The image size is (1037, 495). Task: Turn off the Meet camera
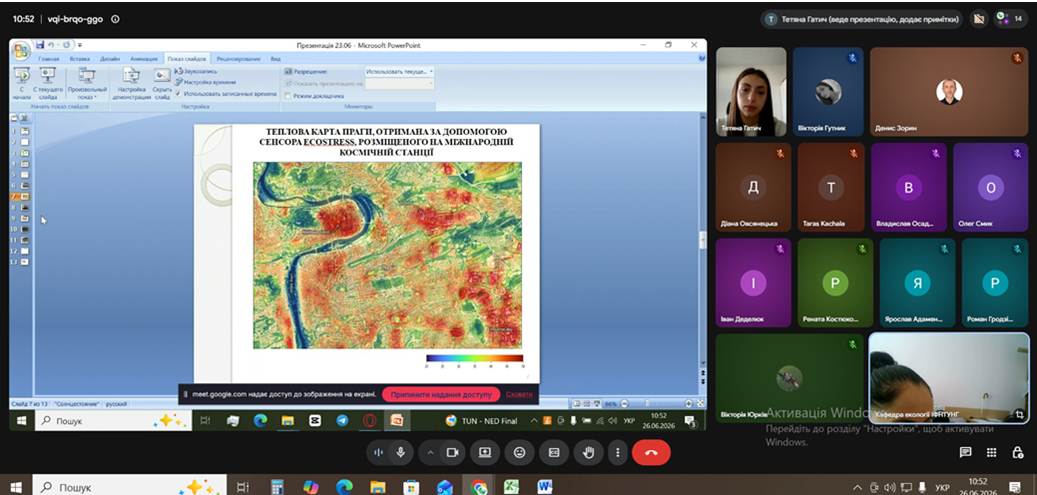452,453
